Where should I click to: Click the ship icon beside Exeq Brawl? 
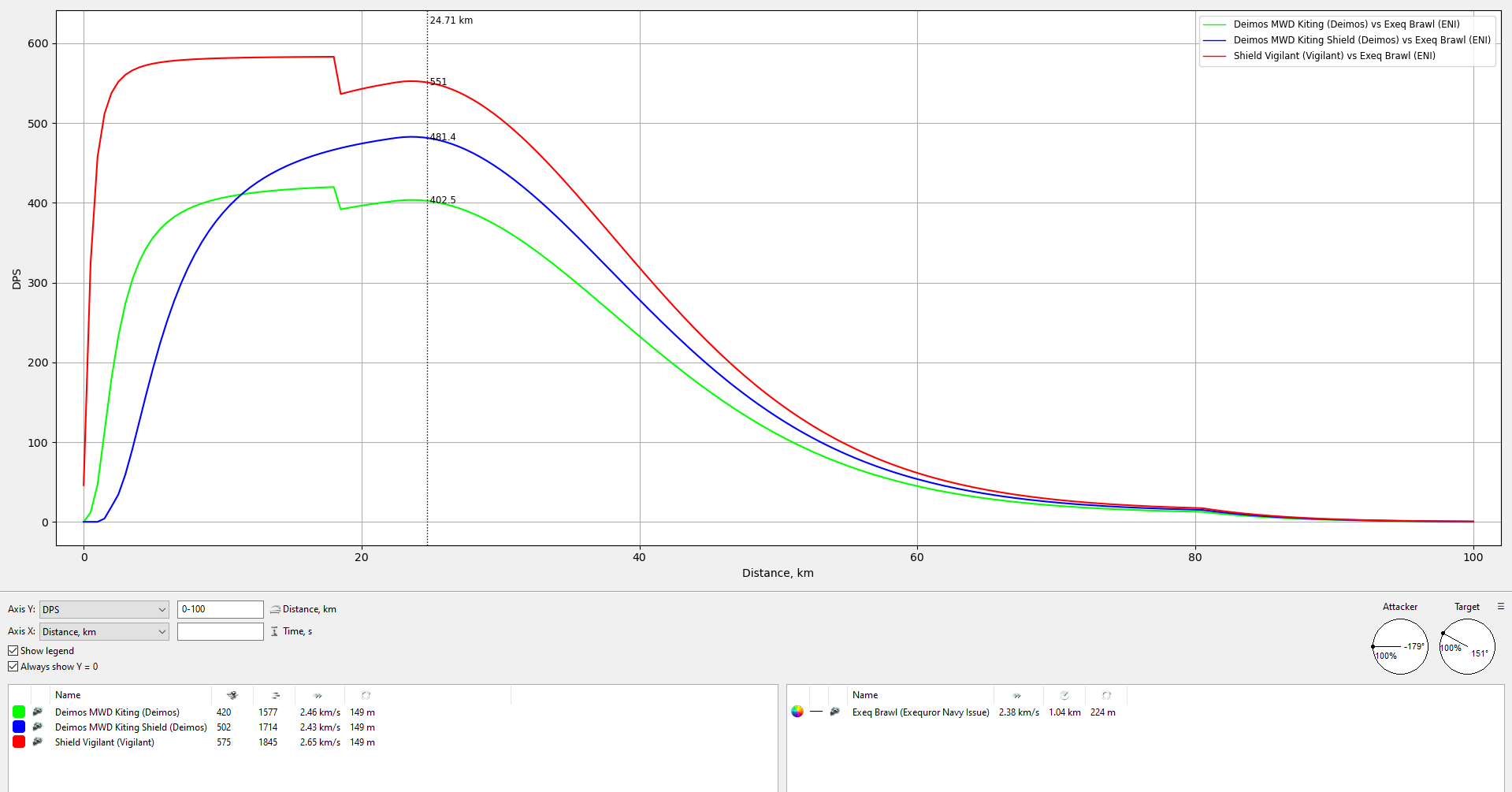[x=834, y=712]
